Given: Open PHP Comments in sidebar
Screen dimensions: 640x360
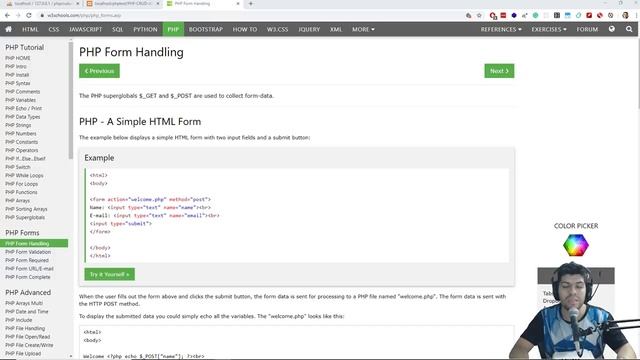Looking at the screenshot, I should coord(22,91).
